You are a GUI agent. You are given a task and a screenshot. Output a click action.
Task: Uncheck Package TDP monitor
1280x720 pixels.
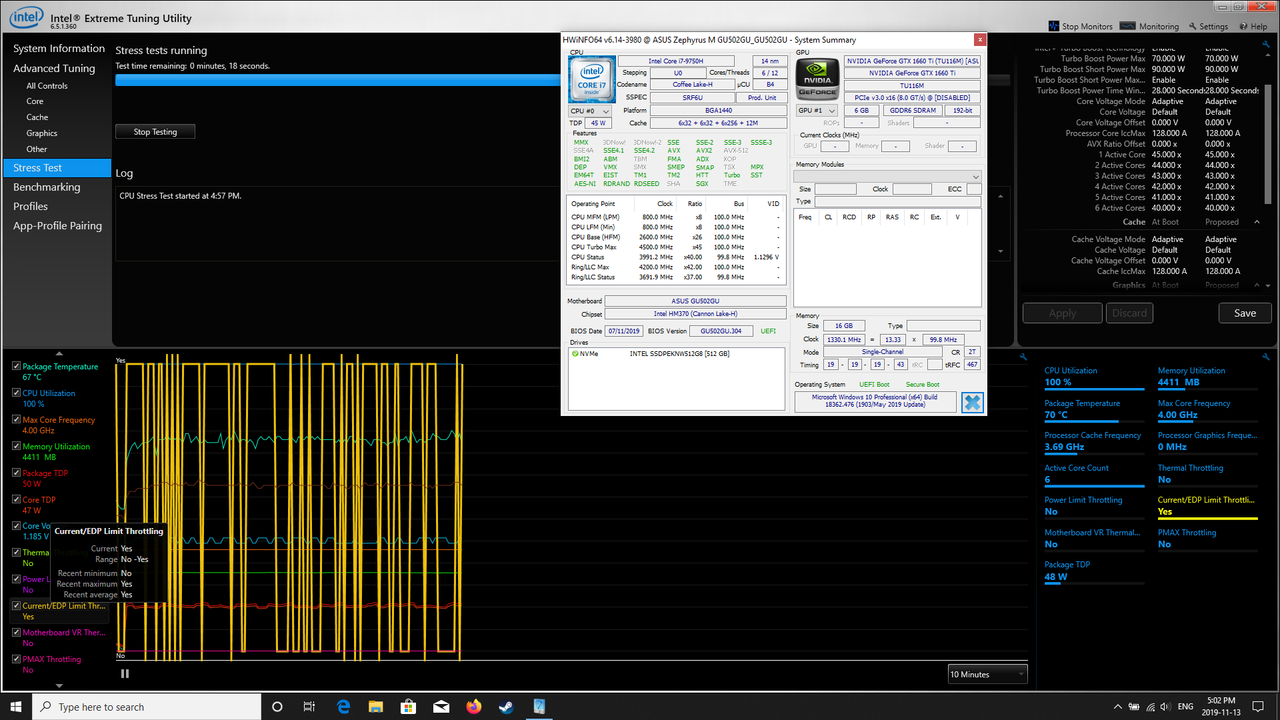16,473
